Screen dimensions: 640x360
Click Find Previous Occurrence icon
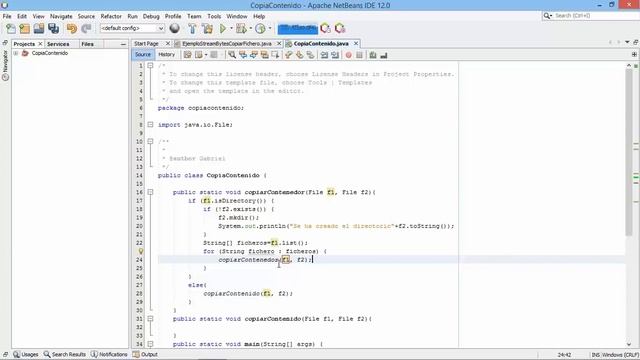(243, 55)
